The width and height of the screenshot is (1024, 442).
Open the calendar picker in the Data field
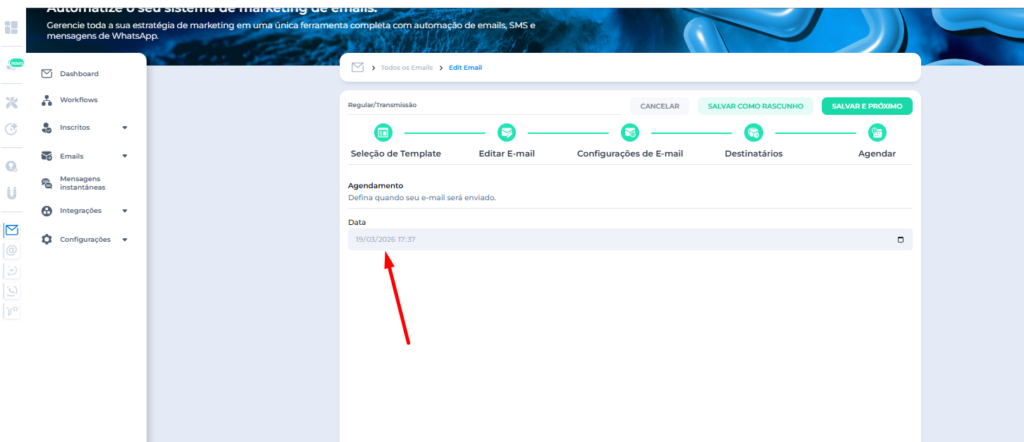point(900,240)
